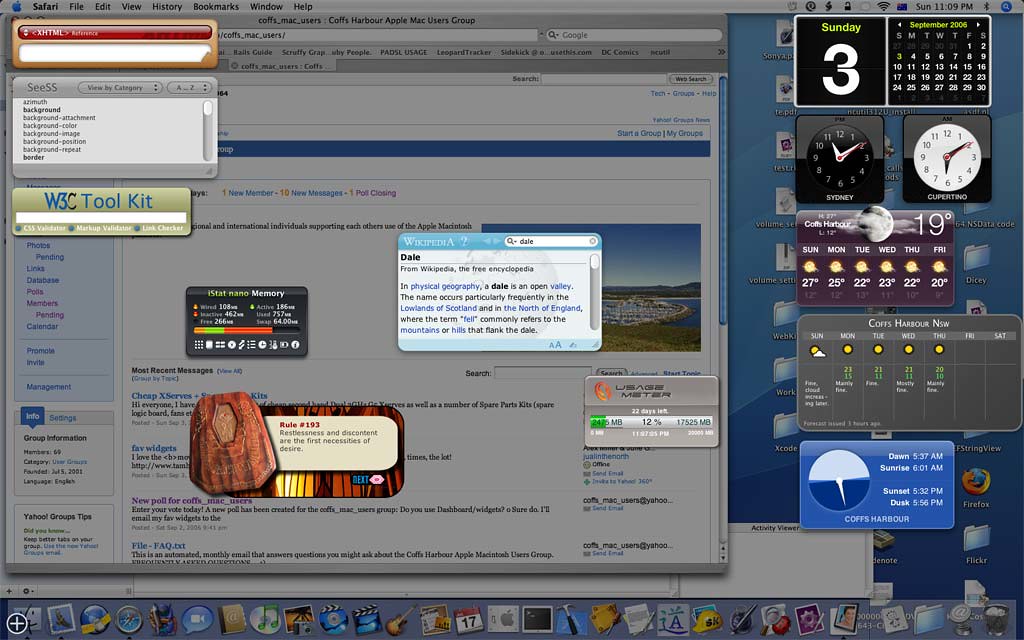
Task: Go forward in Wikipedia widget history
Action: pyautogui.click(x=497, y=241)
